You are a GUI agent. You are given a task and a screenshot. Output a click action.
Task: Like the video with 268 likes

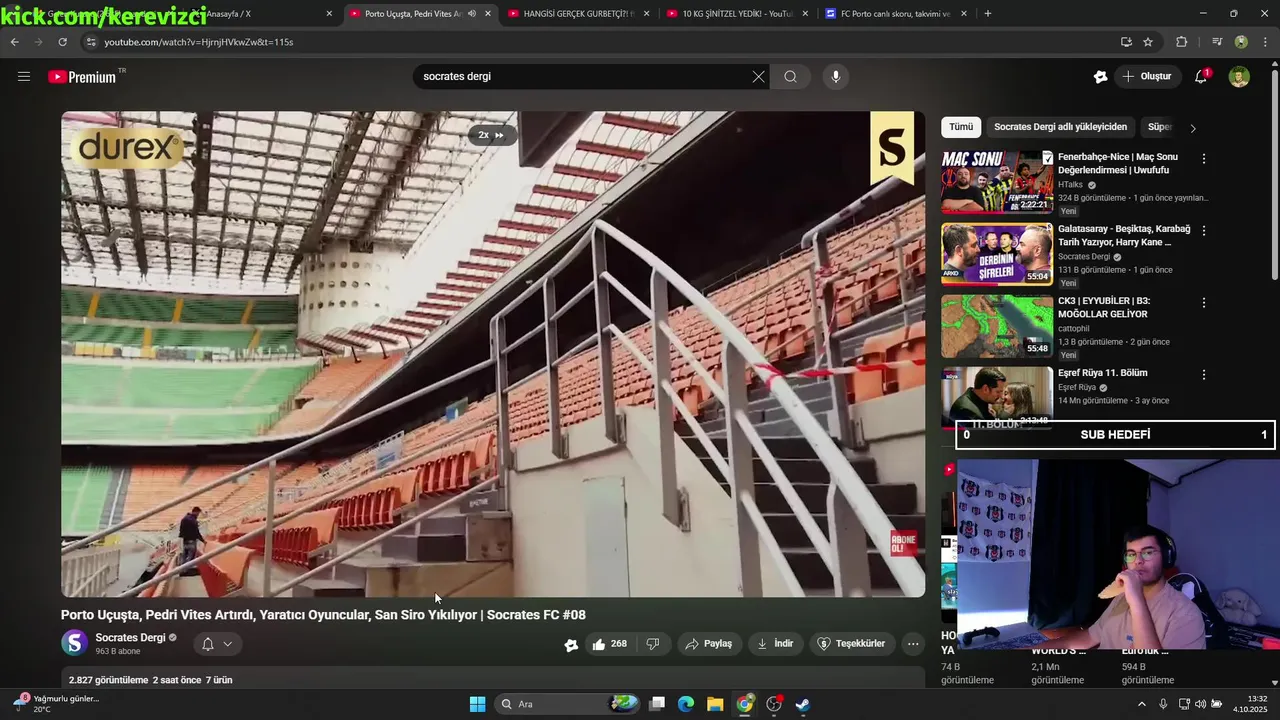[609, 644]
